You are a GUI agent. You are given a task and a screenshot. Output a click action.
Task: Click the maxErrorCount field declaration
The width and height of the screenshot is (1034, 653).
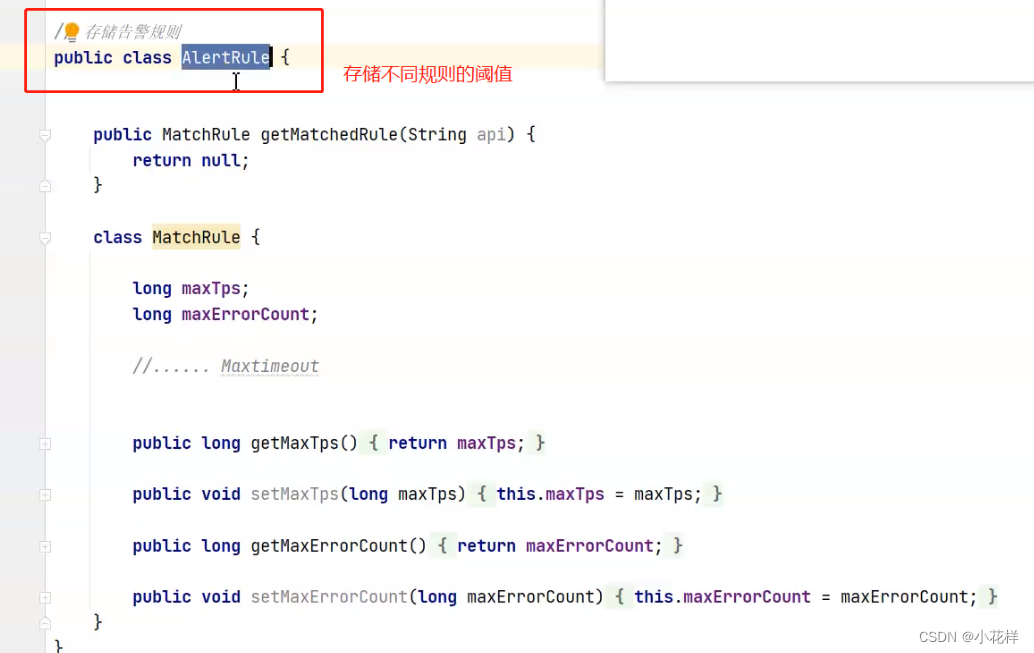coord(245,314)
